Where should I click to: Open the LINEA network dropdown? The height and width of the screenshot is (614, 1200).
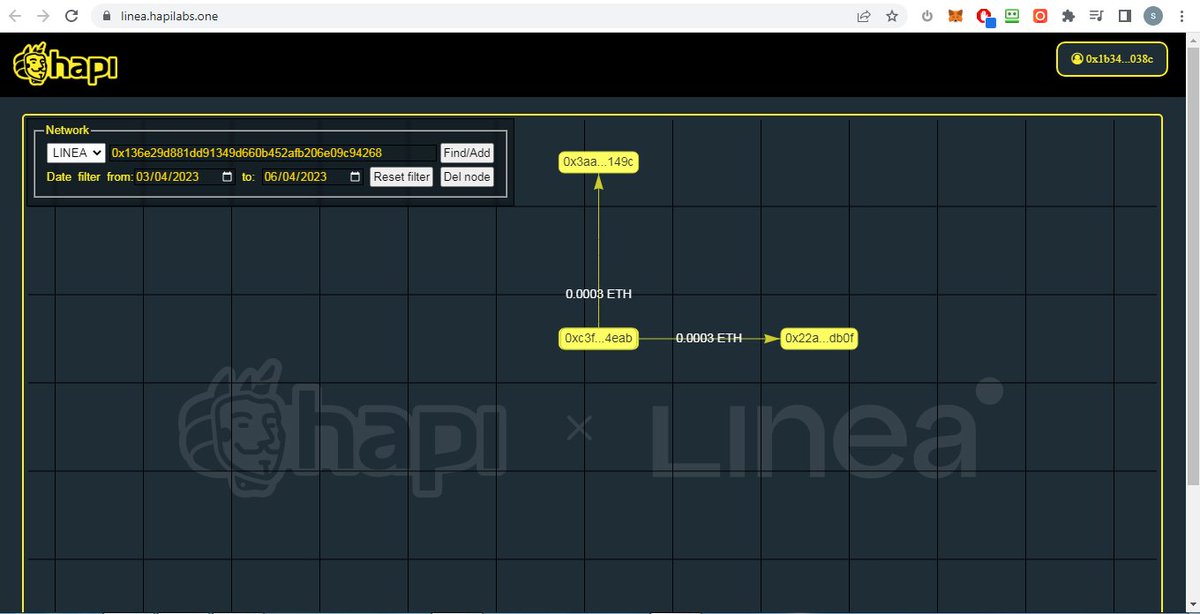[76, 153]
